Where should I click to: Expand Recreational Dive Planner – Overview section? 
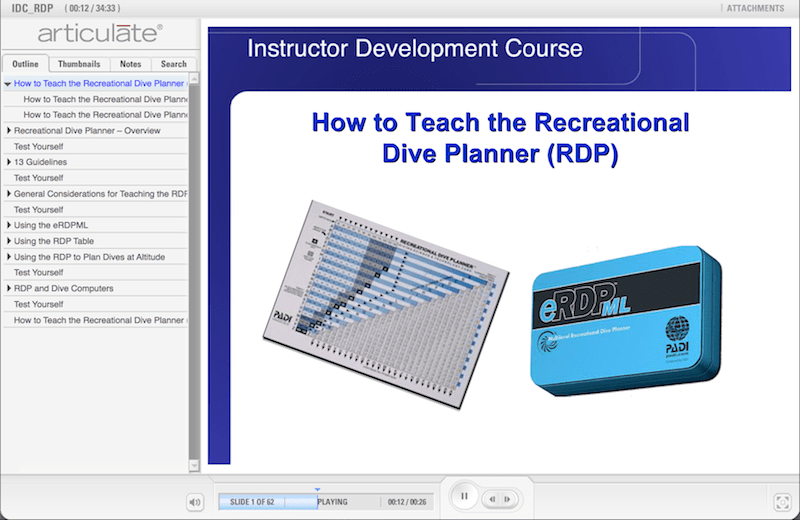coord(9,131)
